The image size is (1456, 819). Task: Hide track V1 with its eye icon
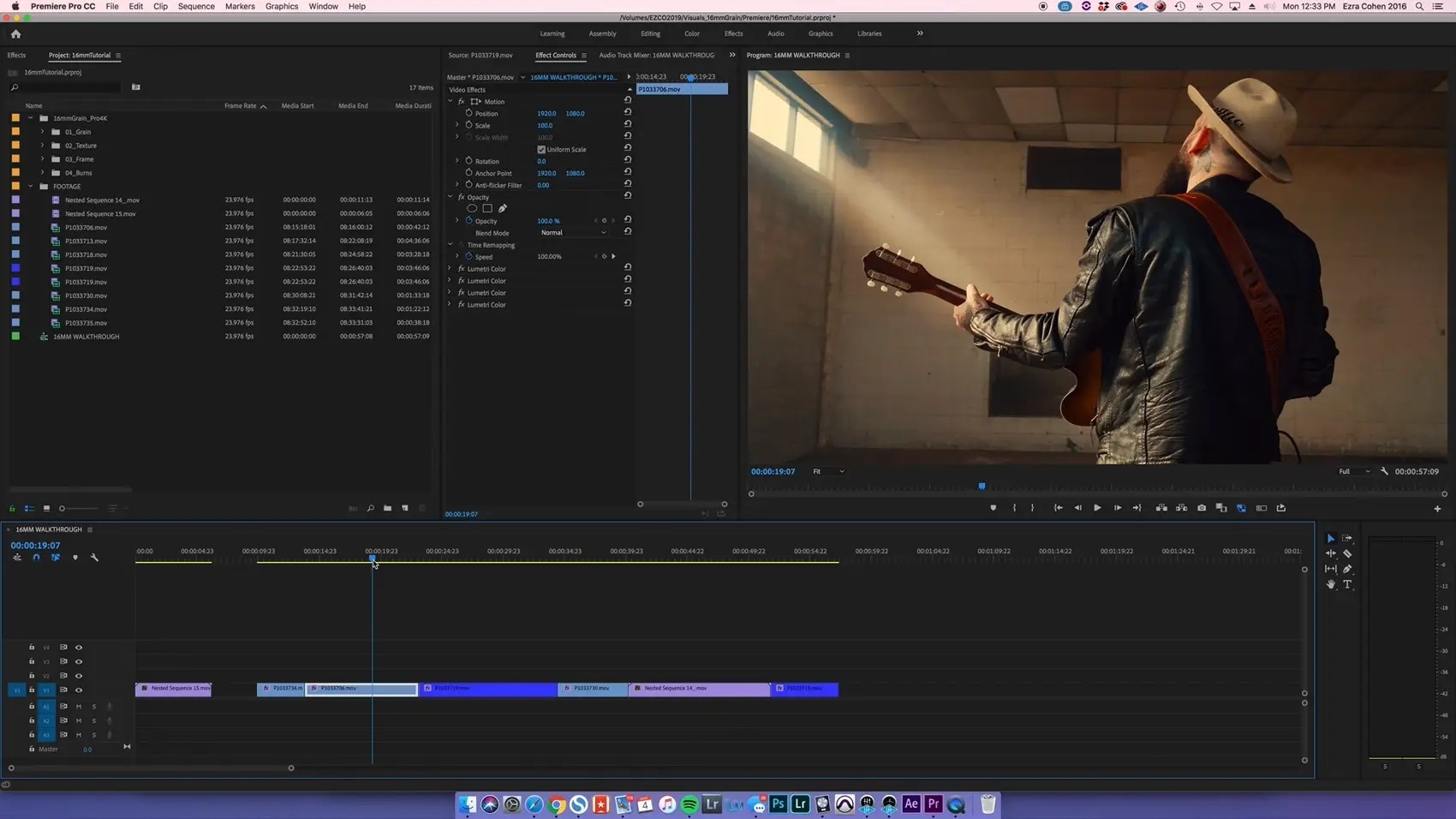point(79,690)
